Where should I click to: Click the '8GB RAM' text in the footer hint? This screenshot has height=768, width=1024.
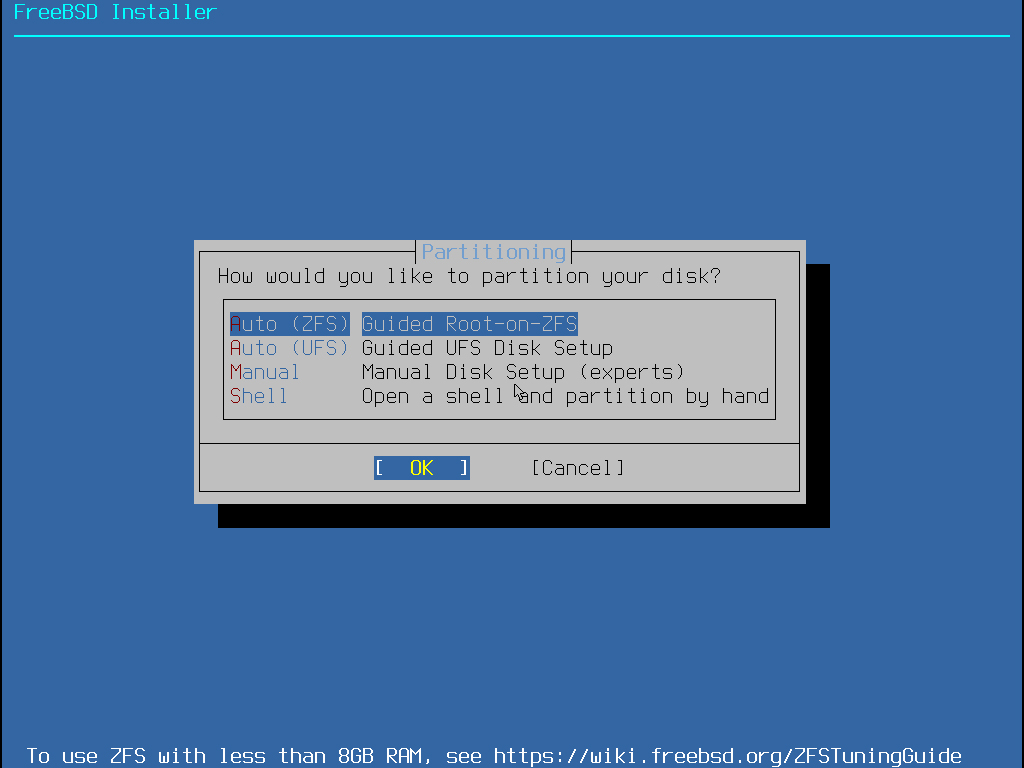tap(380, 756)
